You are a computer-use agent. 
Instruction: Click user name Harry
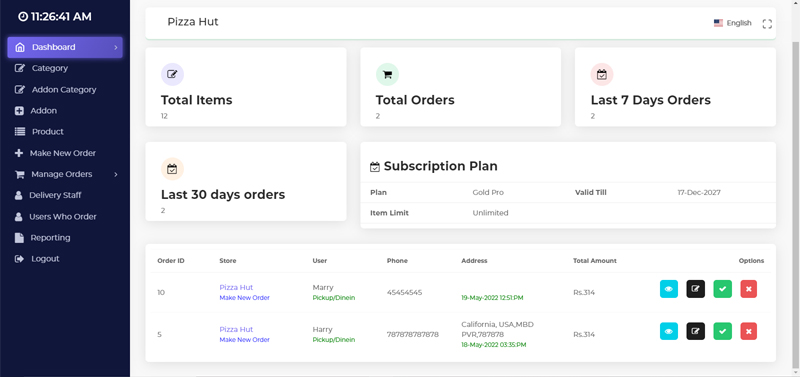point(322,330)
